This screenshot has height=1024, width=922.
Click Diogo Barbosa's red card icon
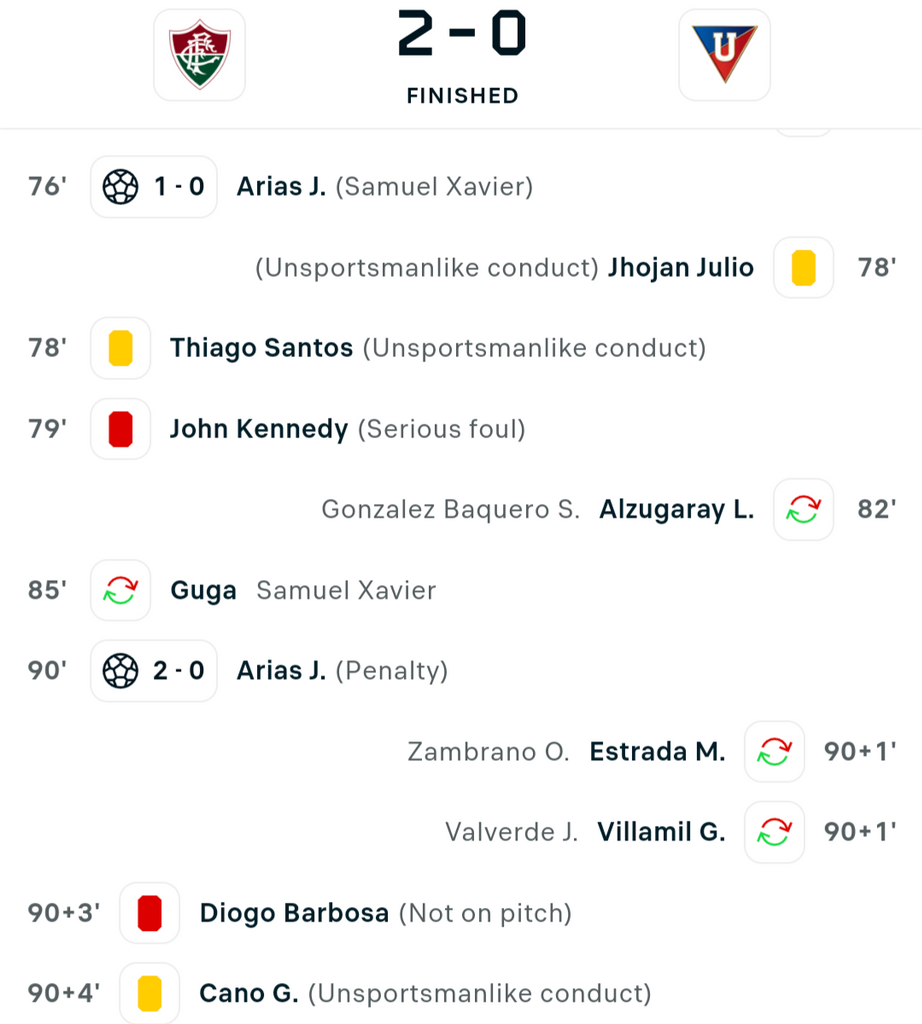[x=150, y=913]
